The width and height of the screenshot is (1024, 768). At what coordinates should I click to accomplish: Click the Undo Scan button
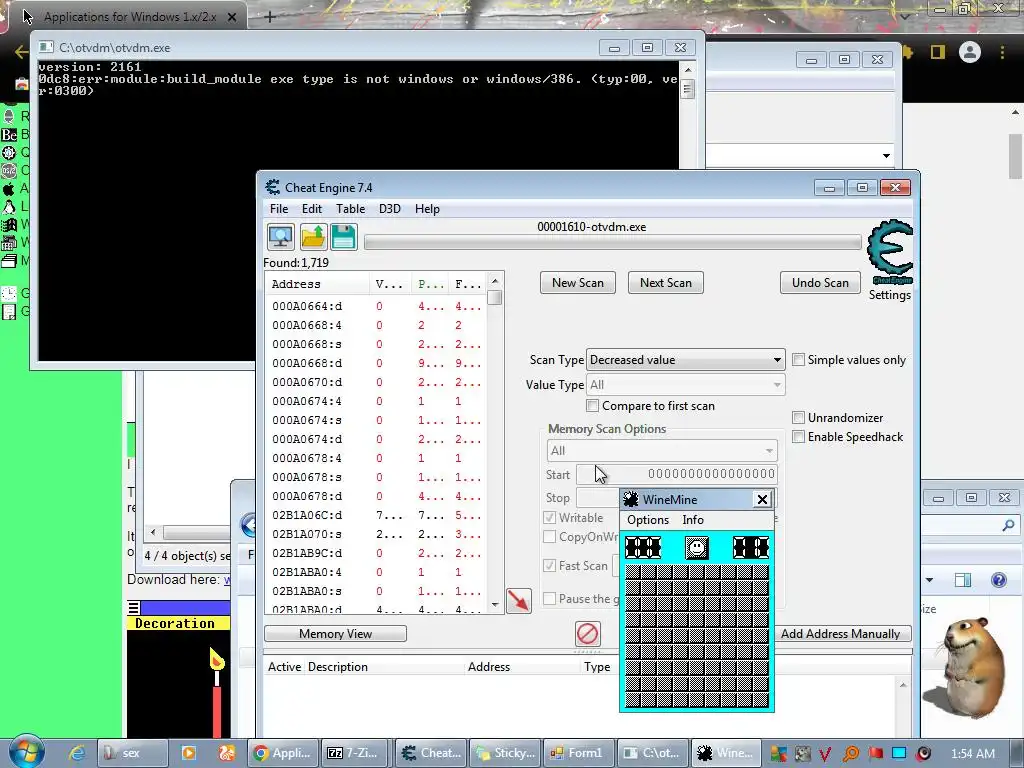(x=820, y=283)
